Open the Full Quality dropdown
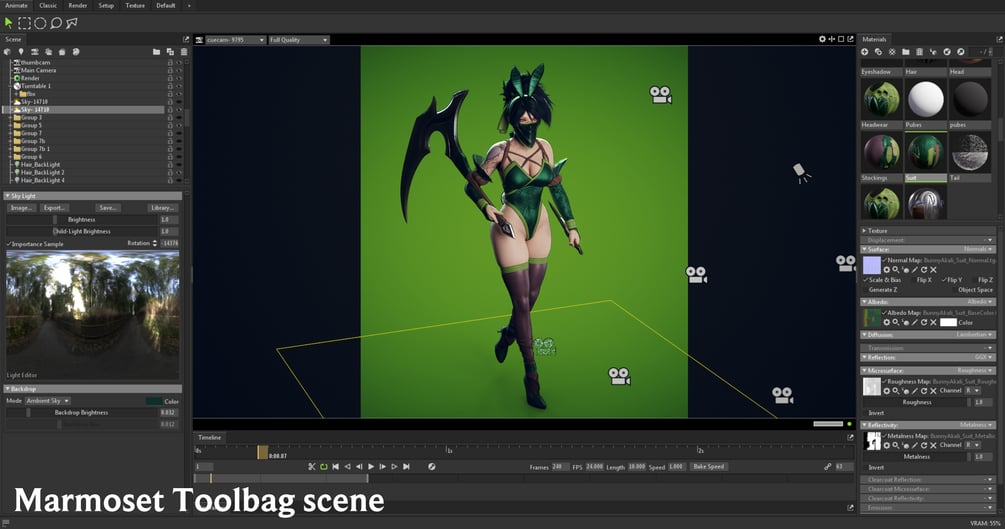This screenshot has width=1005, height=529. pyautogui.click(x=299, y=40)
